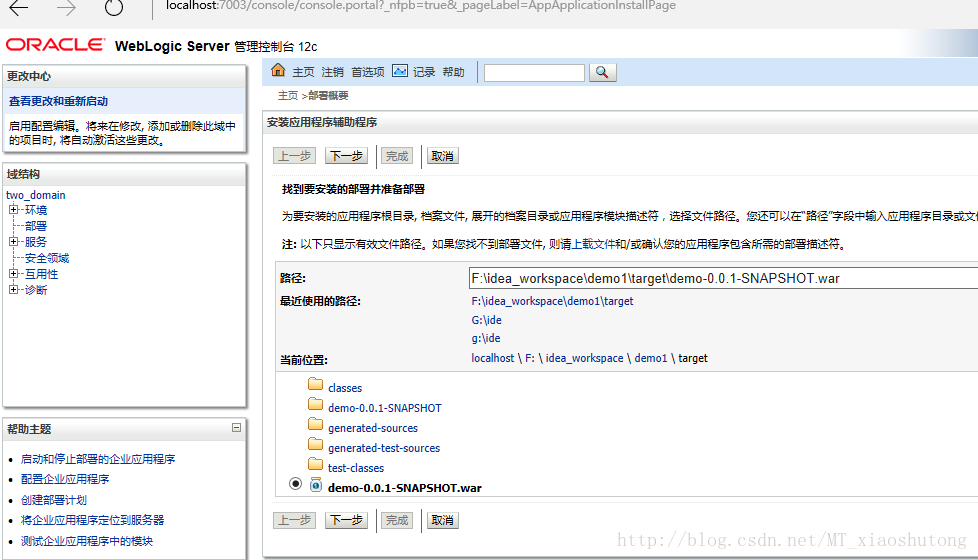Click the path input field
The height and width of the screenshot is (560, 978).
coord(724,278)
